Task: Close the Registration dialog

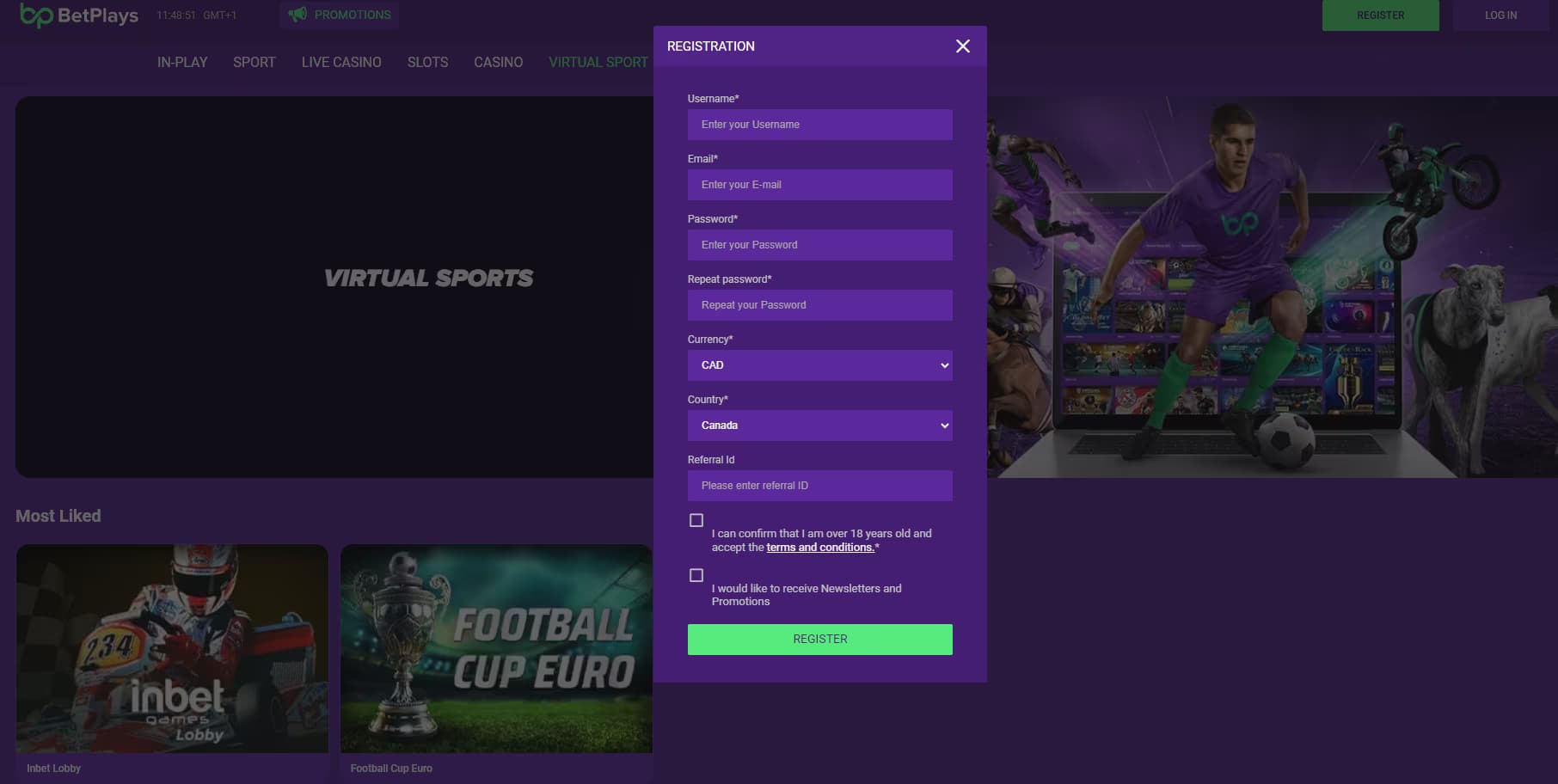Action: coord(962,46)
